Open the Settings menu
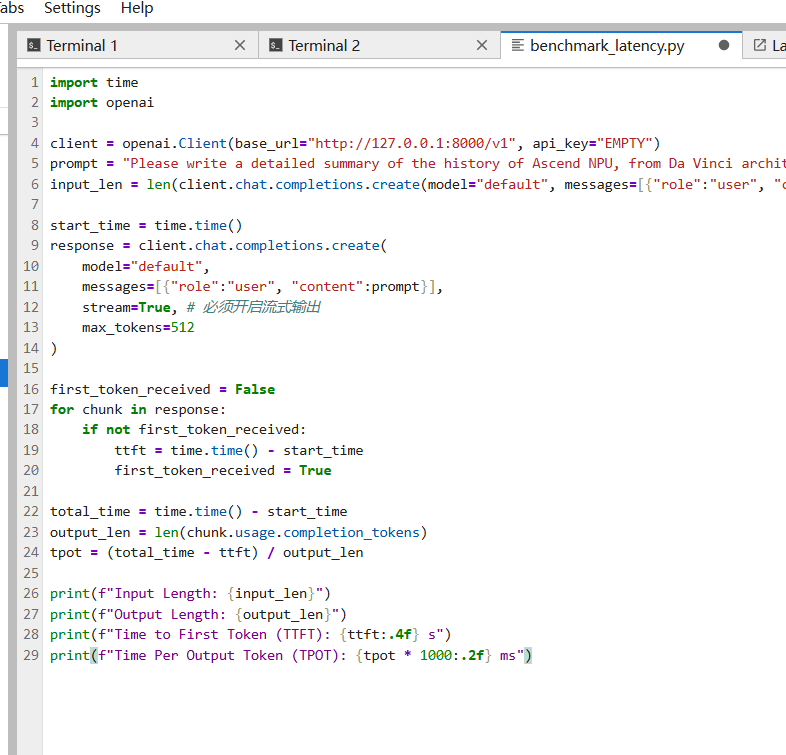Viewport: 786px width, 755px height. coord(72,8)
